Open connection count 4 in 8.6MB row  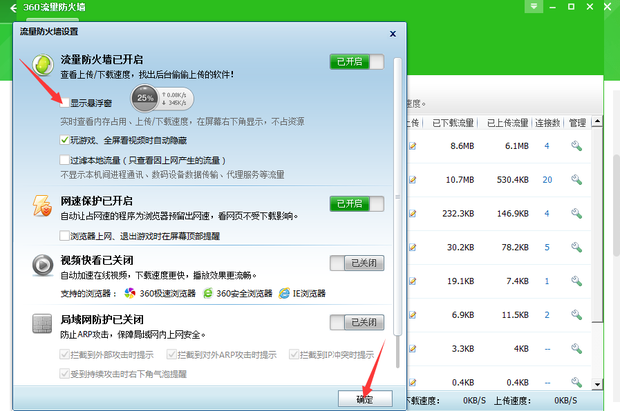547,146
